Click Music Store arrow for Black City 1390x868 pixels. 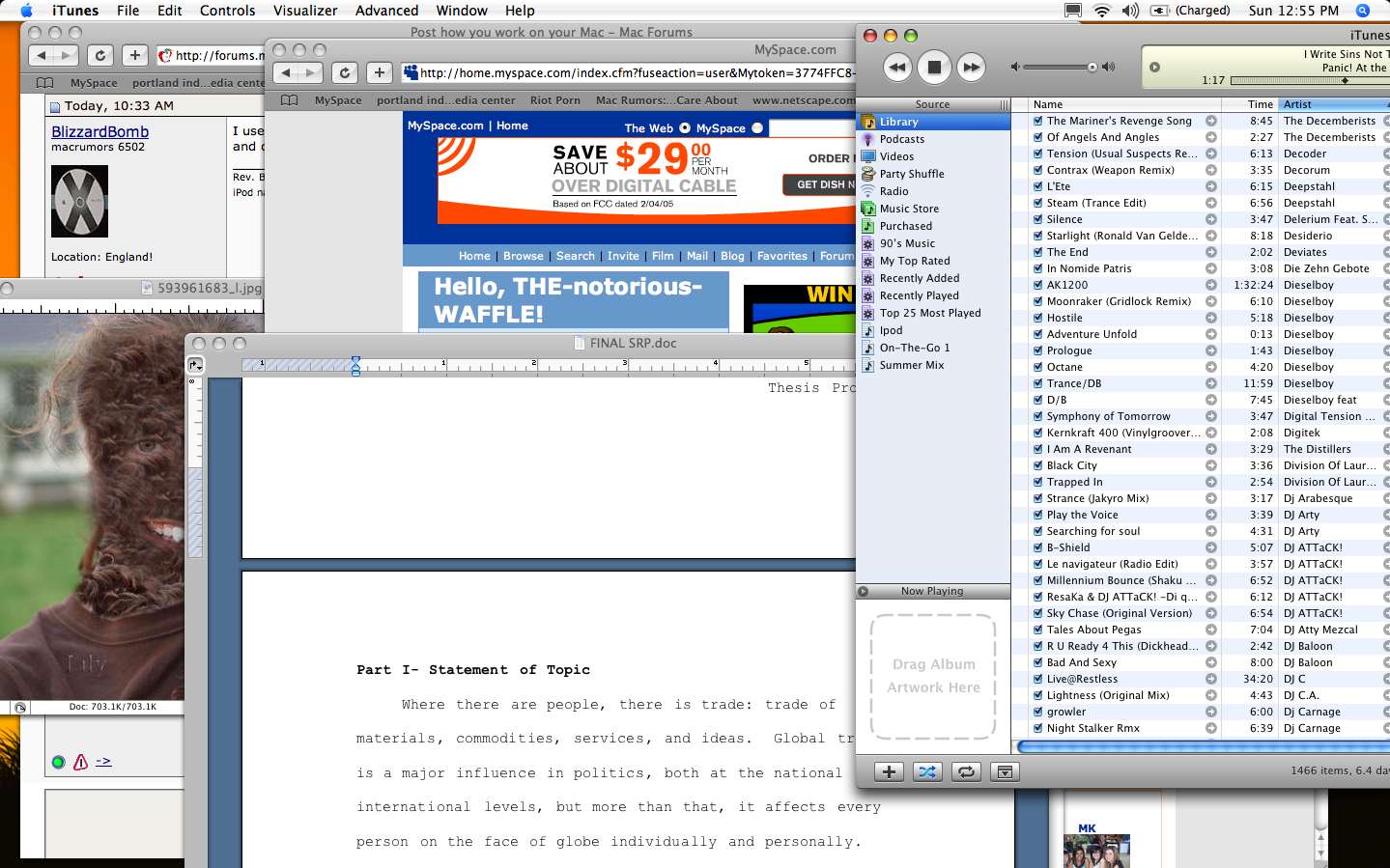1210,465
